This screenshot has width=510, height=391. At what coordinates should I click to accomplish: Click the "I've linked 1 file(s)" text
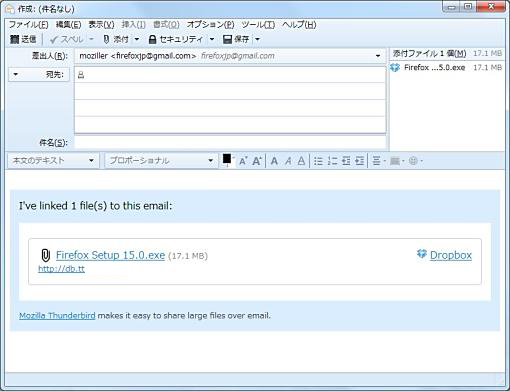tap(95, 206)
